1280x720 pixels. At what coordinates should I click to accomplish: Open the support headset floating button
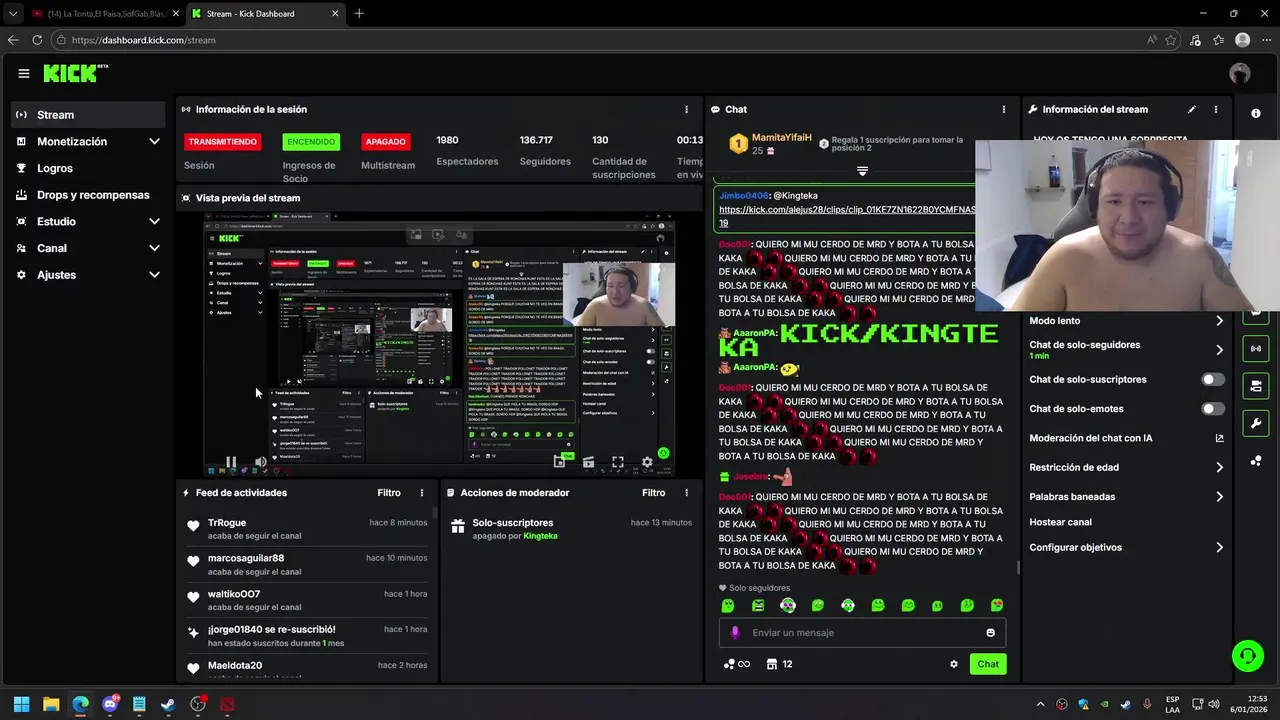pyautogui.click(x=1247, y=656)
